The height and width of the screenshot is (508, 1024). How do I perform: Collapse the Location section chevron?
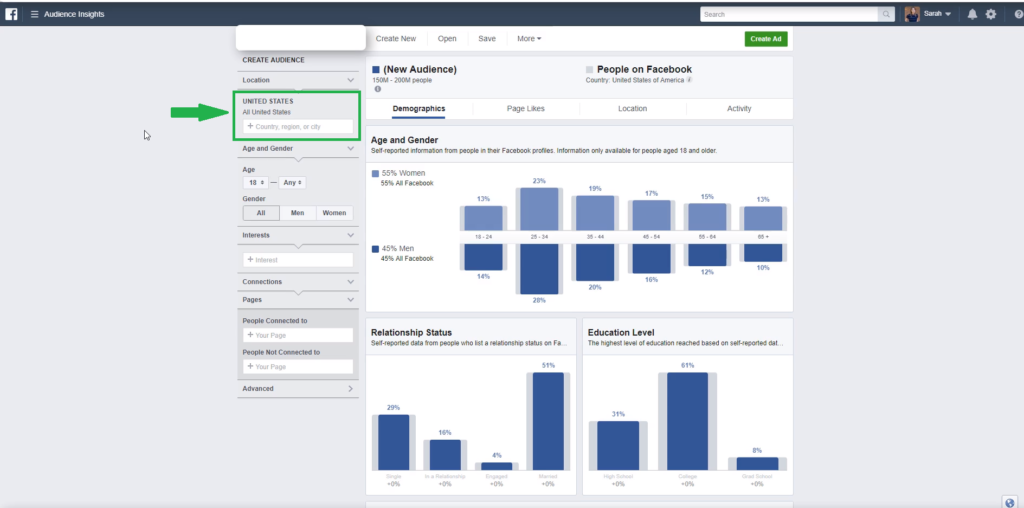(351, 80)
